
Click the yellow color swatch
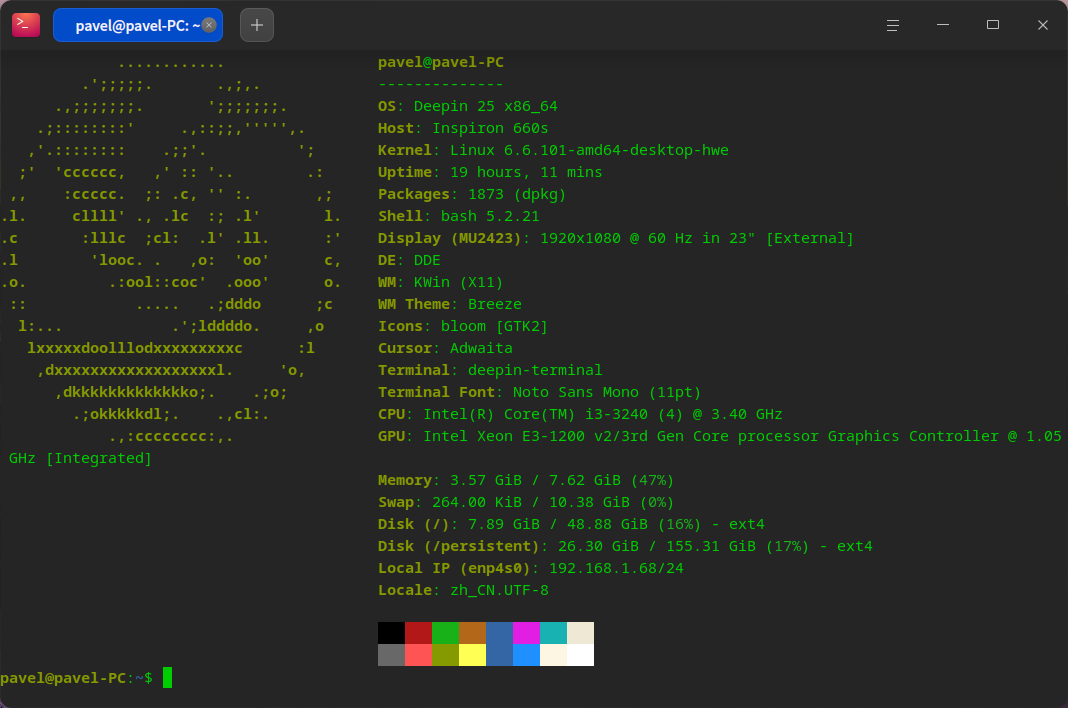coord(473,655)
